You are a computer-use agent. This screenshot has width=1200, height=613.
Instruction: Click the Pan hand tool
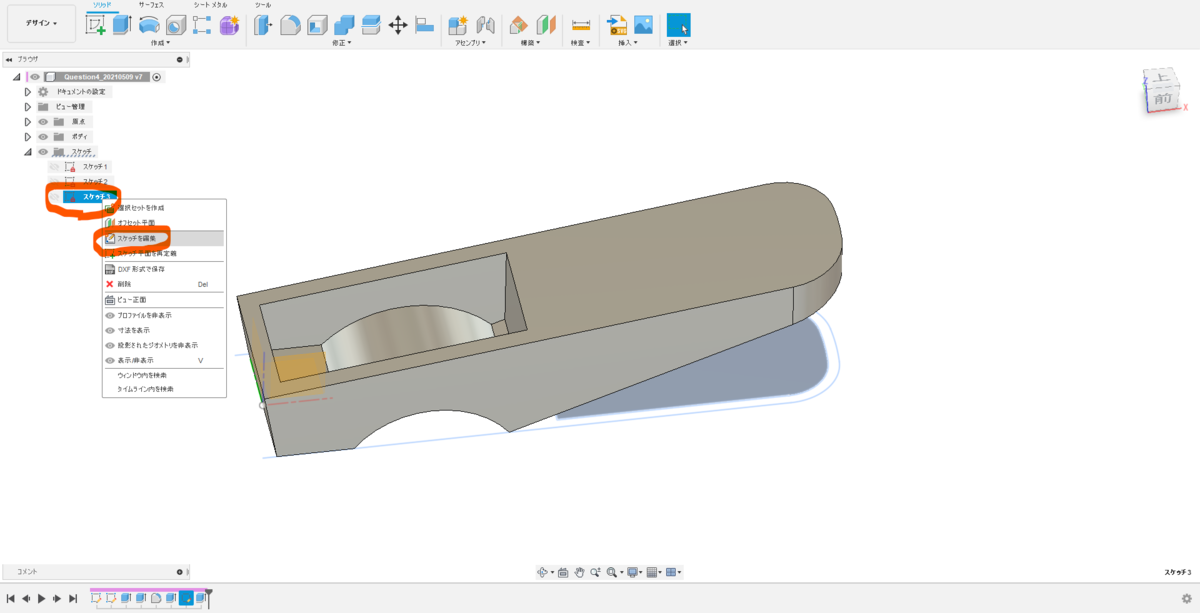click(x=579, y=572)
